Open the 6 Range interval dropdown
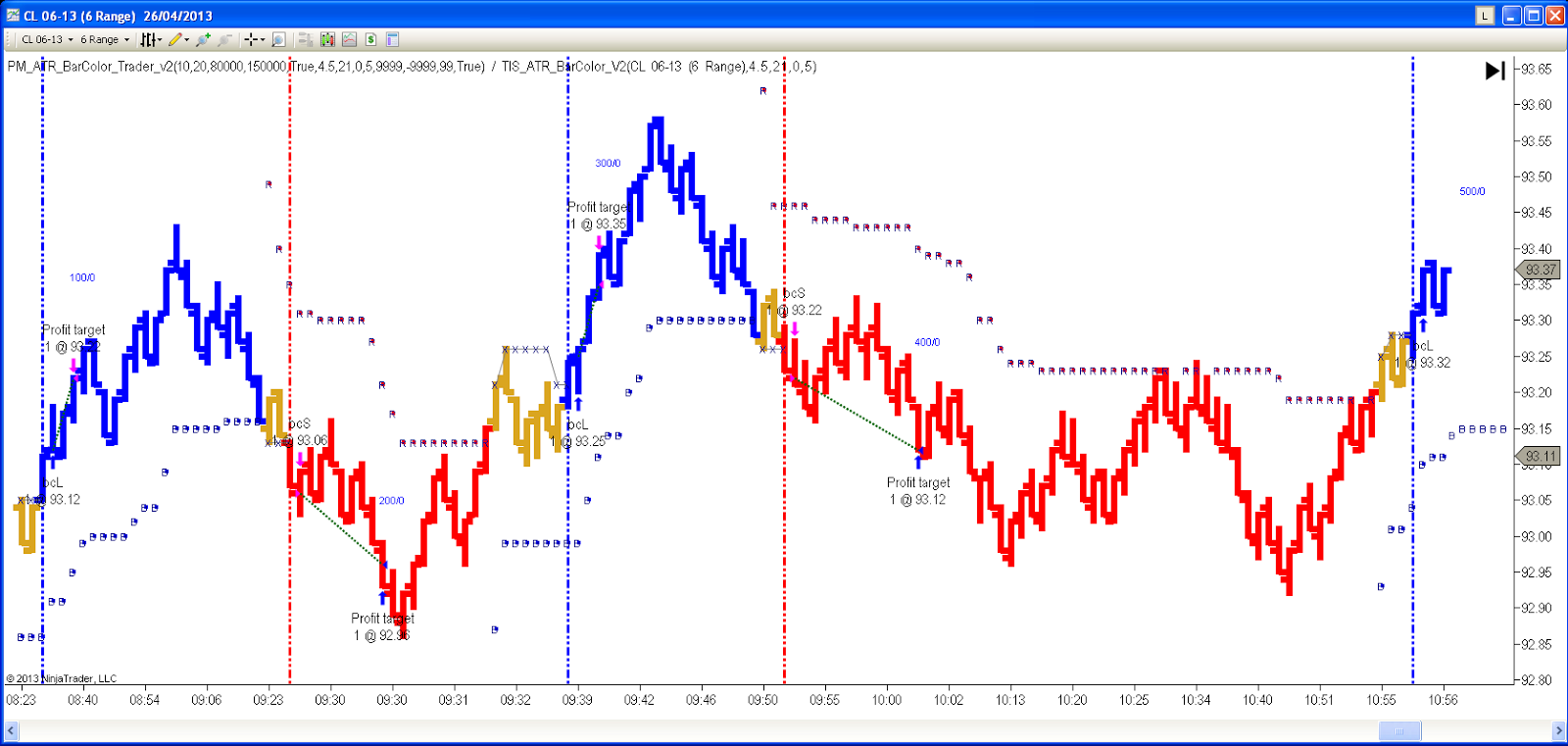This screenshot has width=1568, height=746. 105,39
